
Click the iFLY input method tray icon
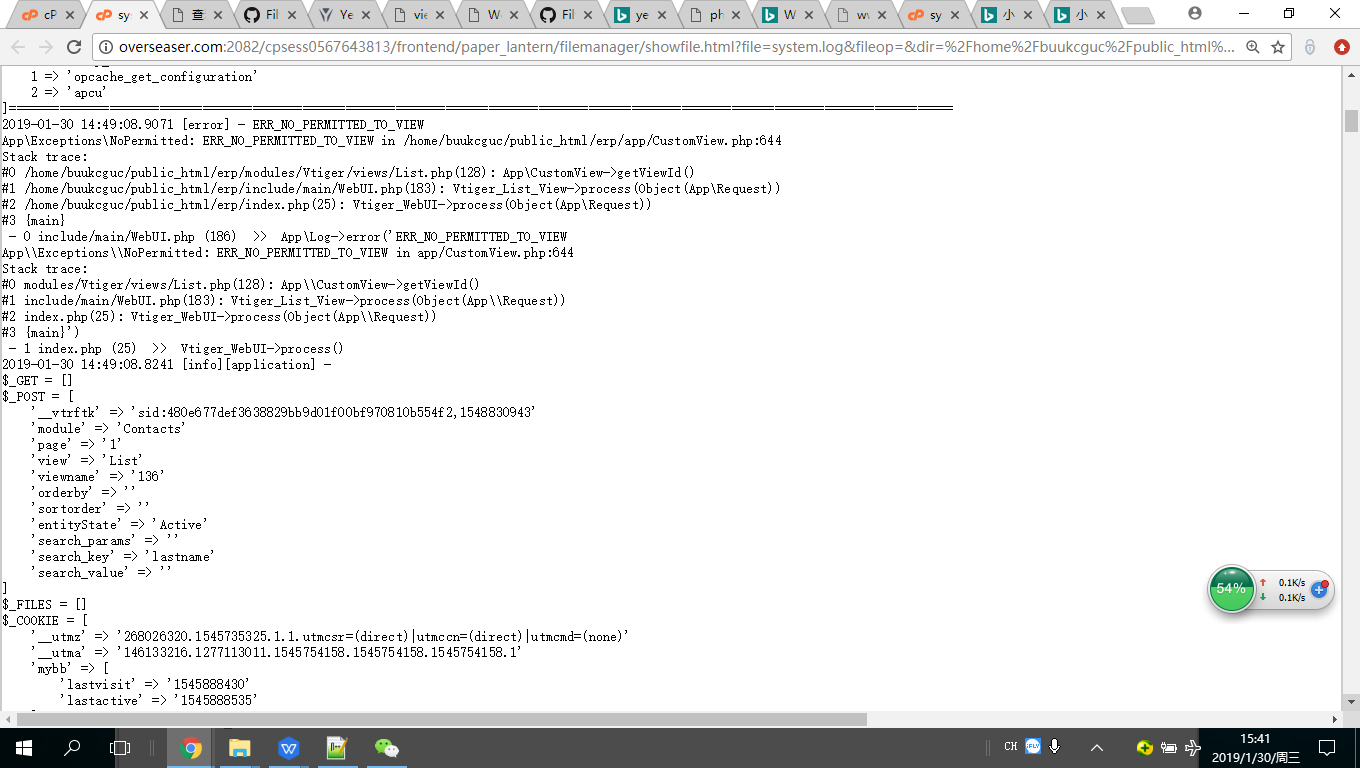pos(1033,747)
